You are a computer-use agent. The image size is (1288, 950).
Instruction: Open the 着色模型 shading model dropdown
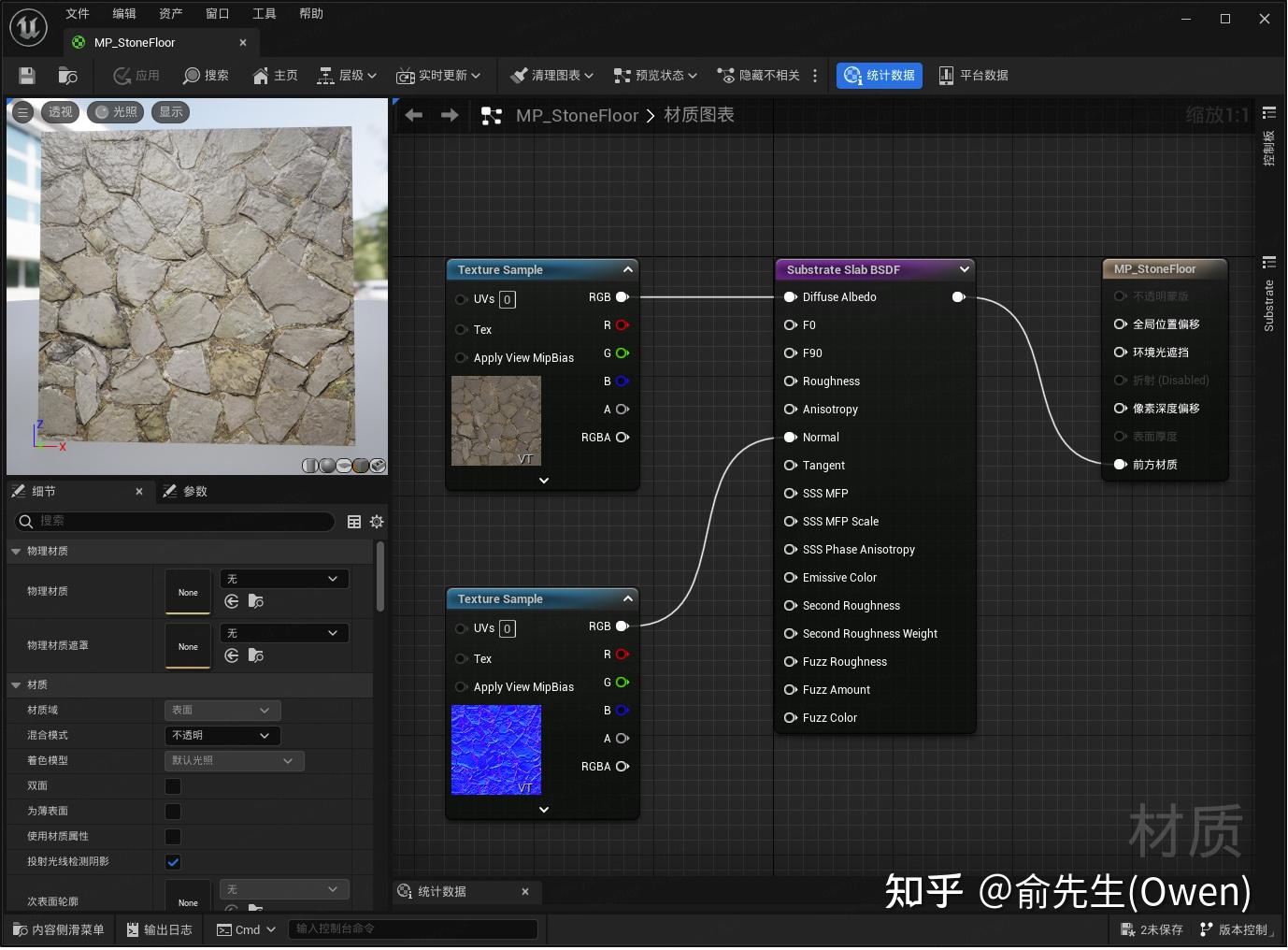(234, 760)
